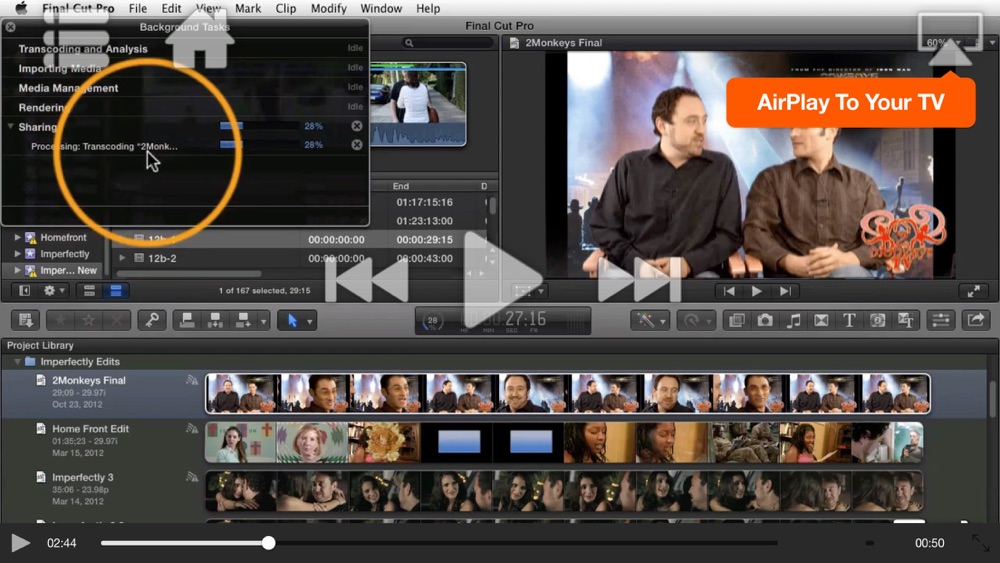This screenshot has height=563, width=1000.
Task: Go to previous edit in viewer
Action: (x=729, y=291)
